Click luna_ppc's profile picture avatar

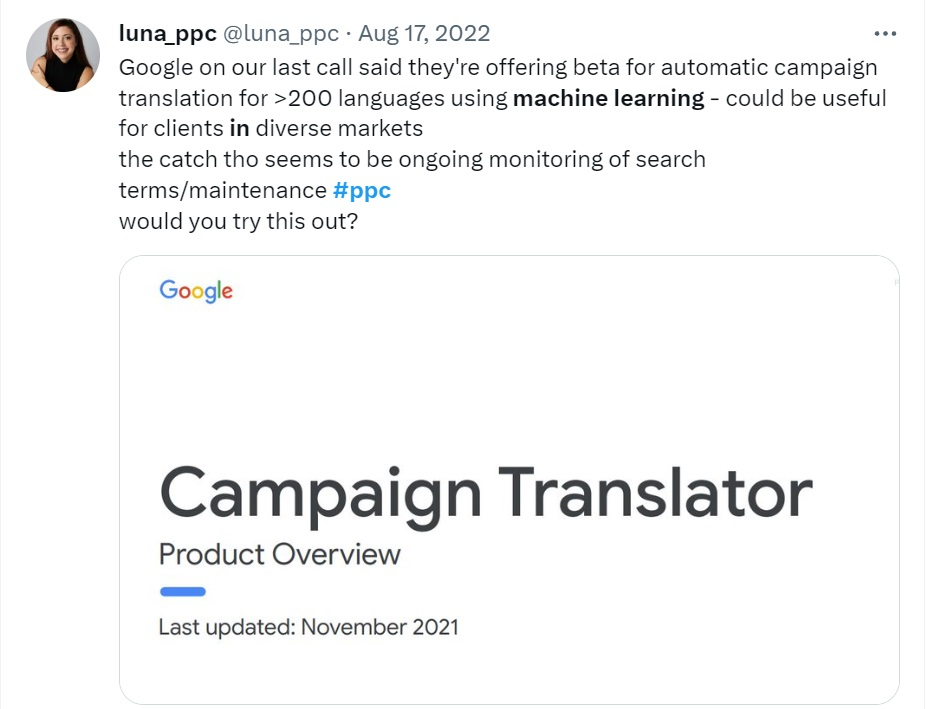tap(63, 55)
